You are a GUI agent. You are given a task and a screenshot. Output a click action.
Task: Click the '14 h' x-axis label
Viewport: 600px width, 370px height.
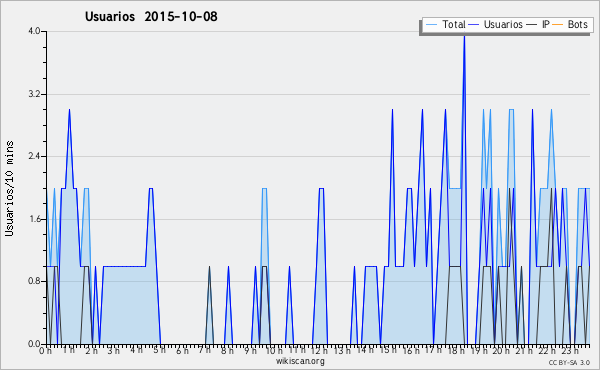(x=365, y=350)
